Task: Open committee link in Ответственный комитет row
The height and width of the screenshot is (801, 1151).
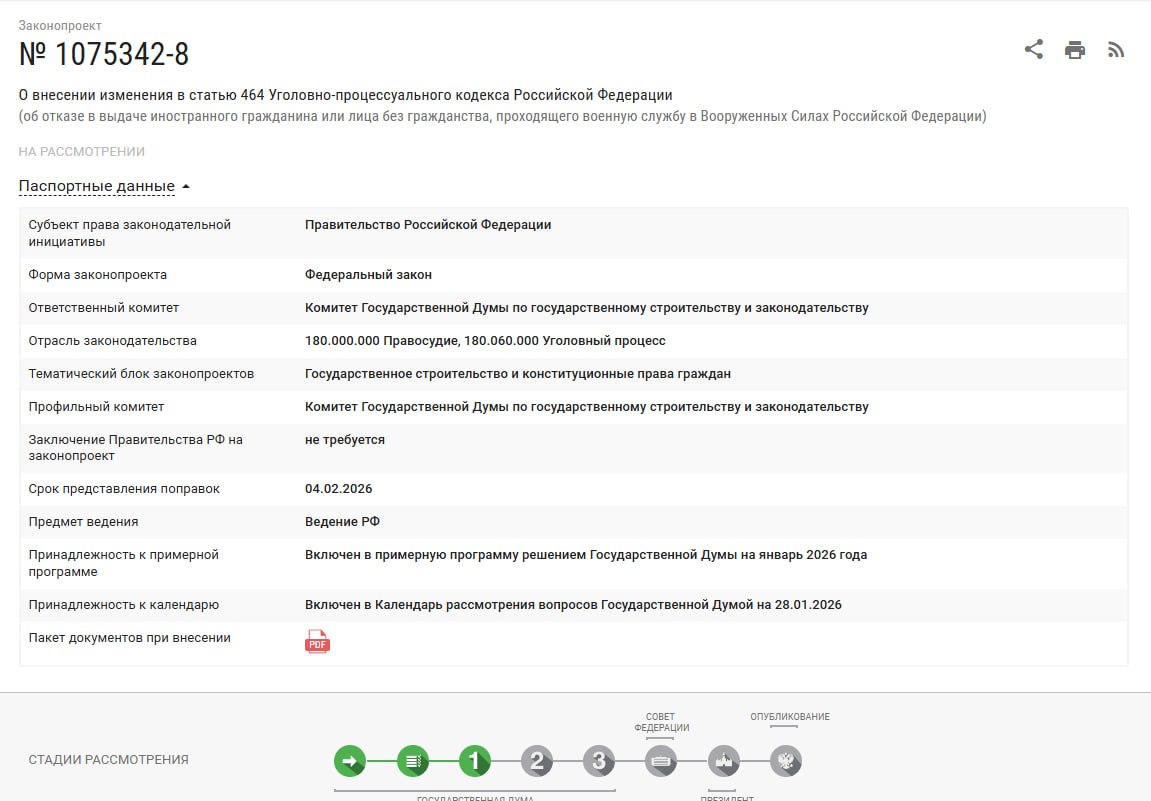Action: tap(586, 308)
